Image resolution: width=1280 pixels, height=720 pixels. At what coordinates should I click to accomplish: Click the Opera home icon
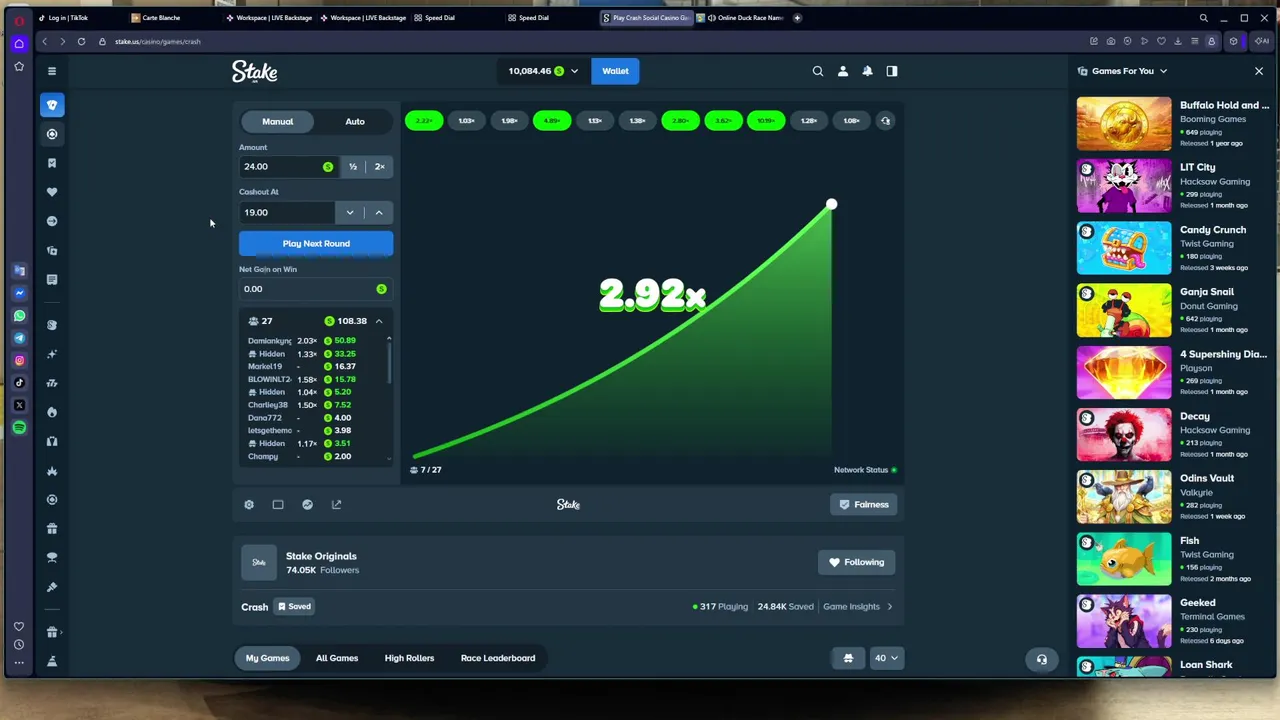click(19, 44)
